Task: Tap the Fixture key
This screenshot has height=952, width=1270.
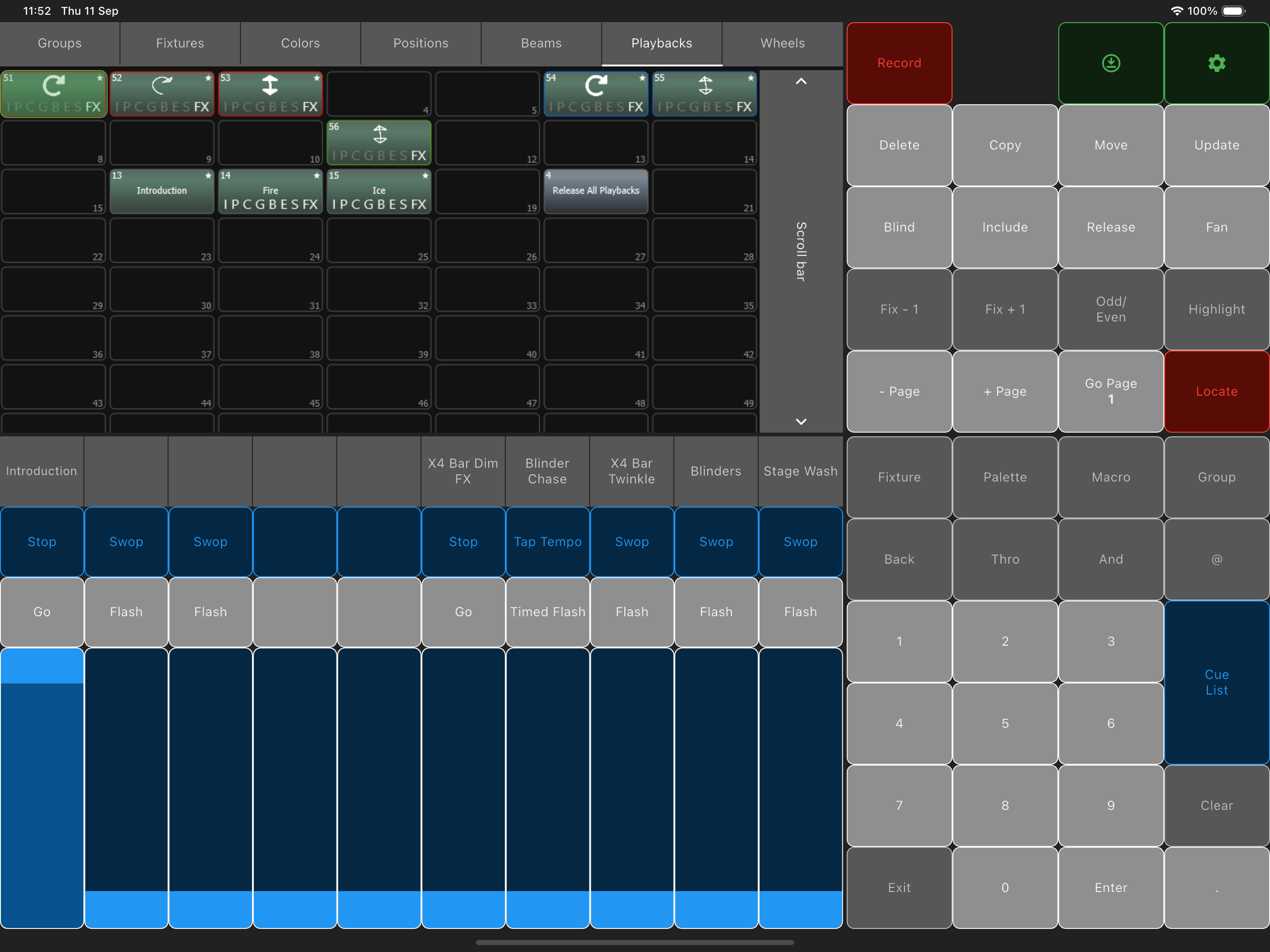Action: (x=899, y=477)
